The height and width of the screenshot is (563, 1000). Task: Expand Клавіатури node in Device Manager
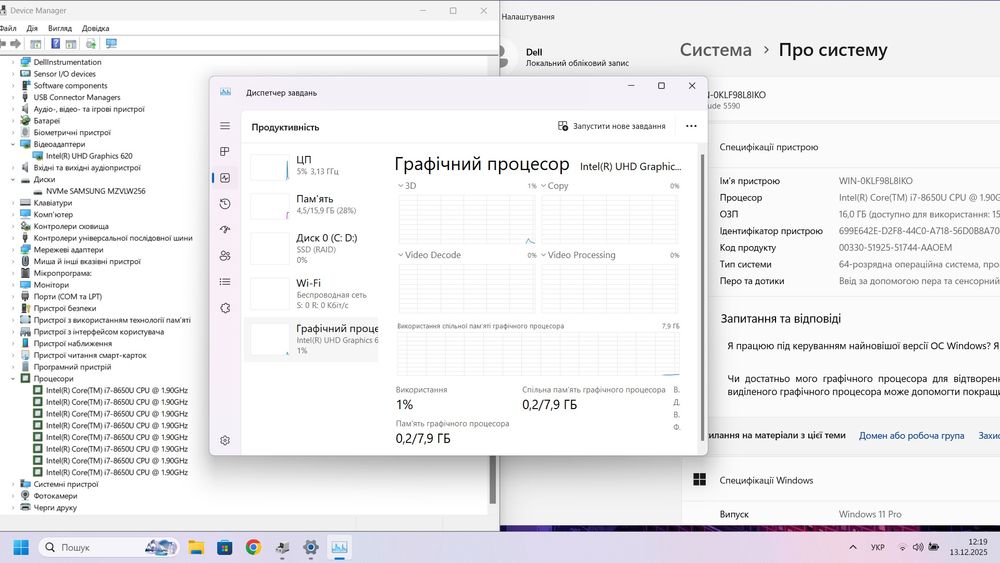click(13, 203)
